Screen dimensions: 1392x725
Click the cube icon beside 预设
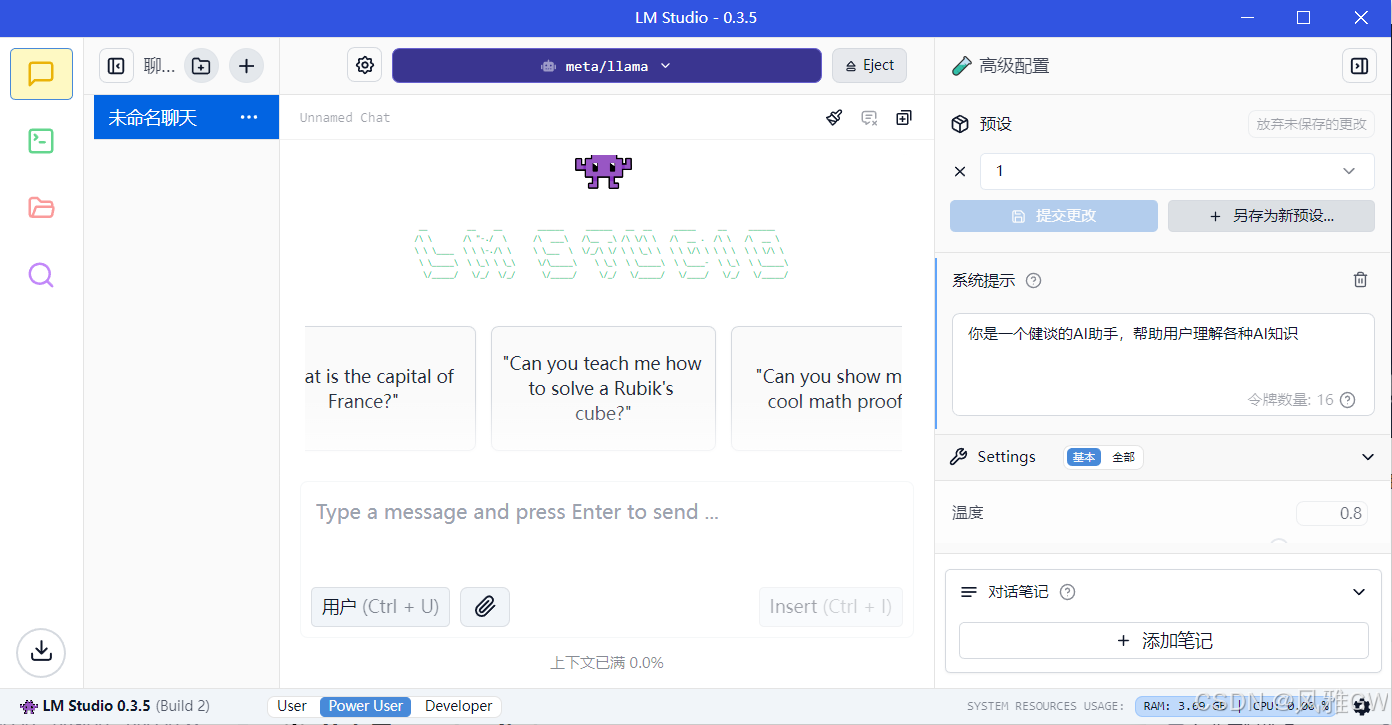[960, 124]
